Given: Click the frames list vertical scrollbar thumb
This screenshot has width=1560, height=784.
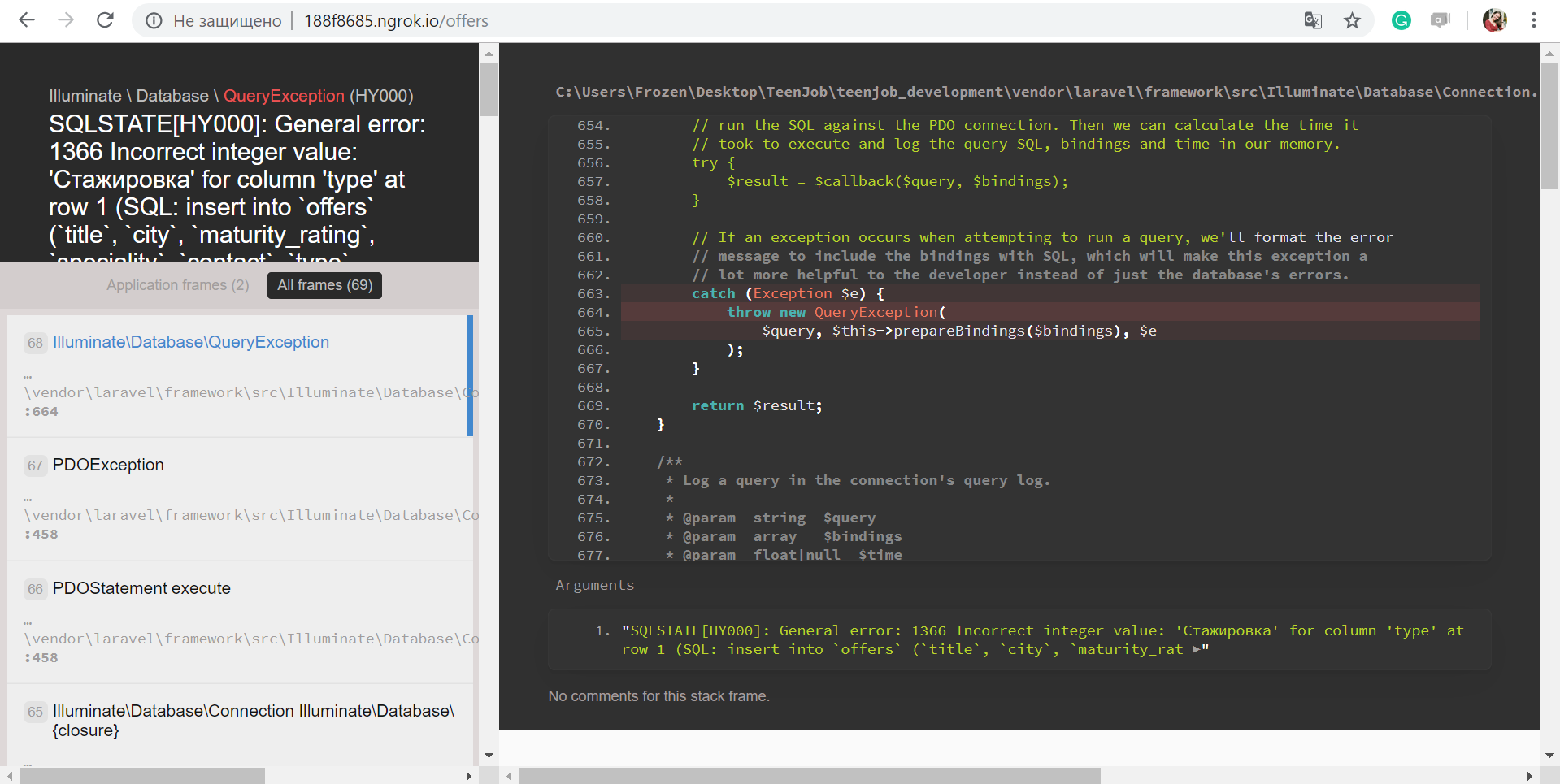Looking at the screenshot, I should point(489,89).
